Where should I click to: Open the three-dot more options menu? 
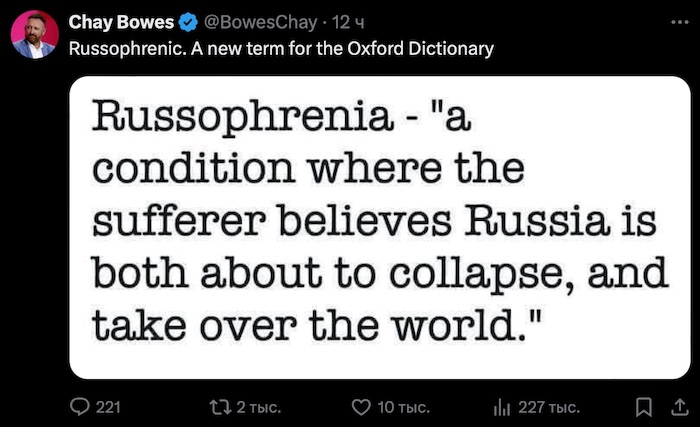tap(679, 22)
